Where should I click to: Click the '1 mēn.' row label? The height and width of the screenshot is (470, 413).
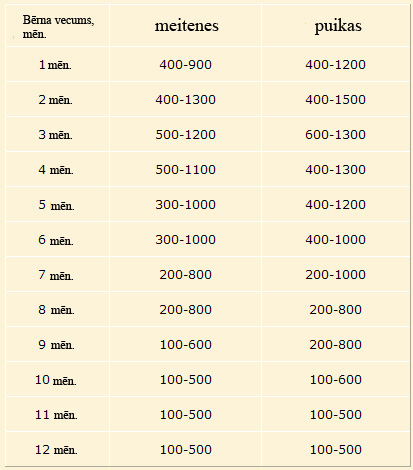[x=55, y=65]
